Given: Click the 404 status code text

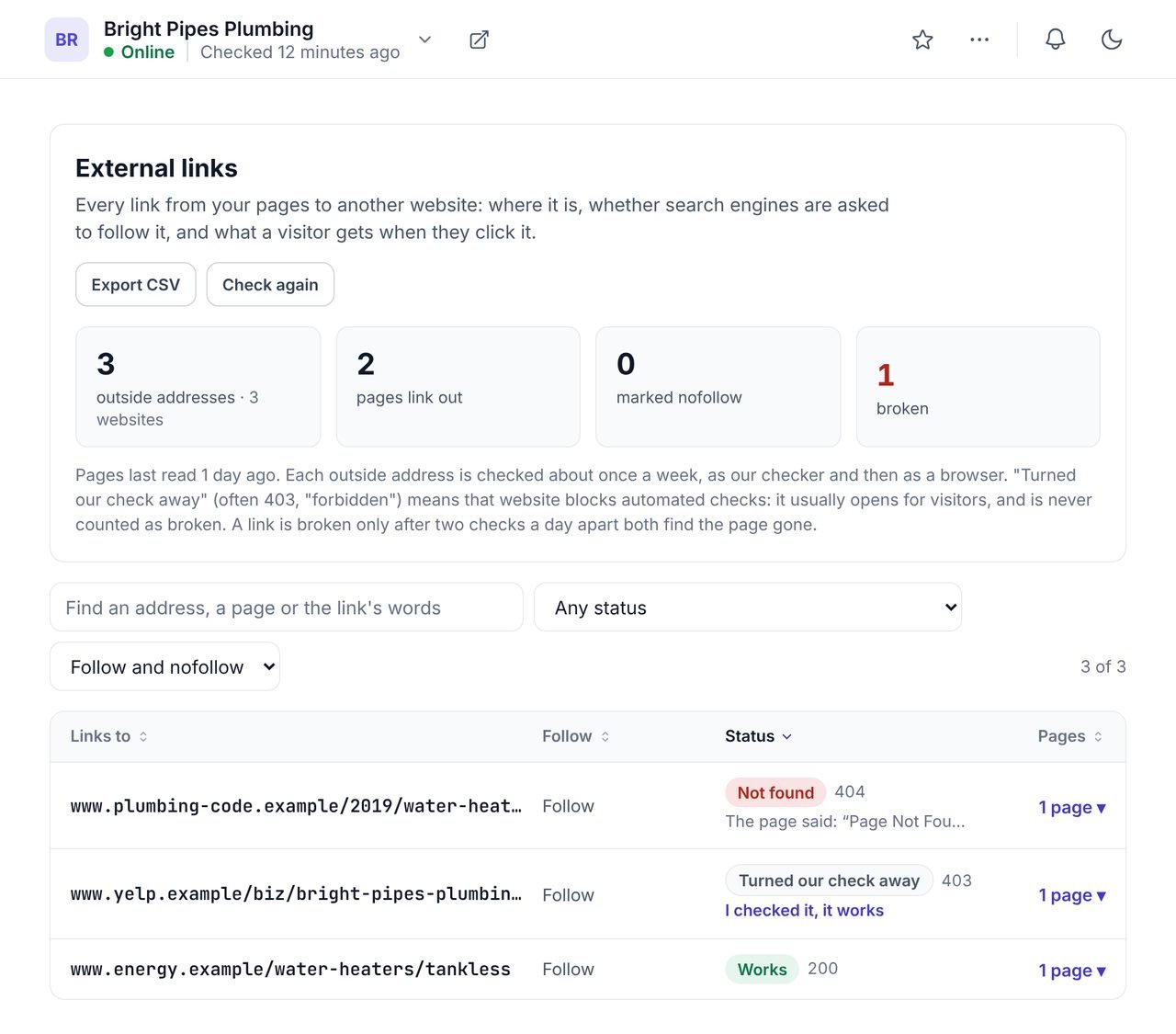Looking at the screenshot, I should (850, 792).
